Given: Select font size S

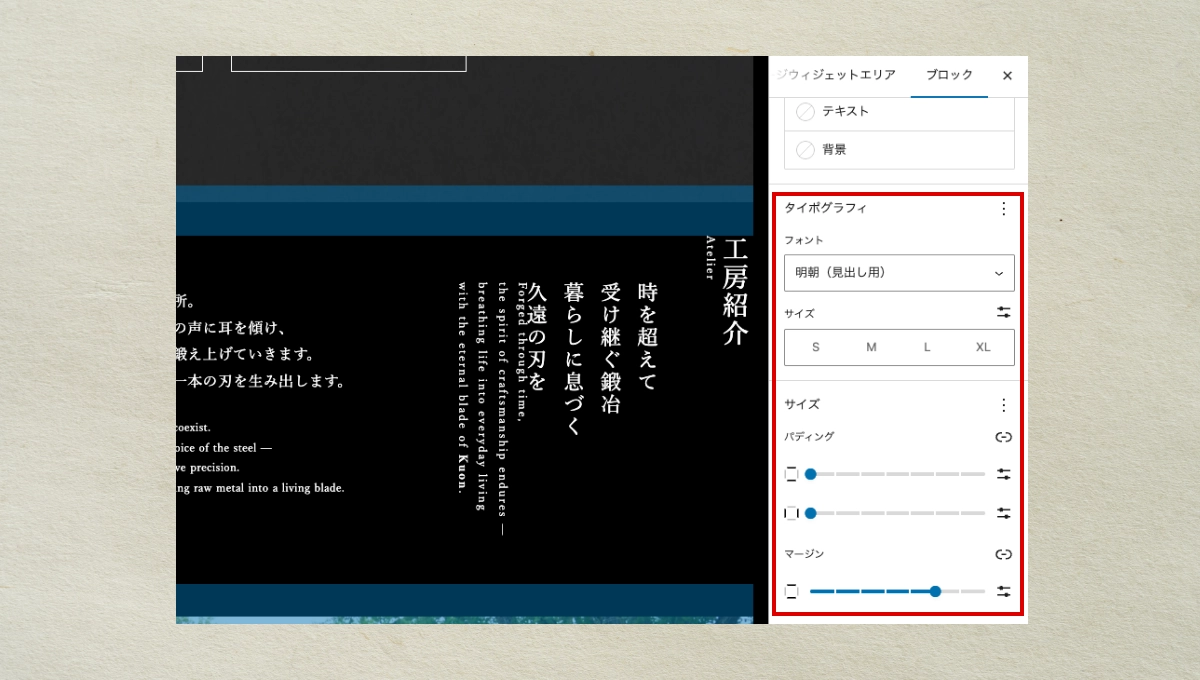Looking at the screenshot, I should [x=816, y=347].
